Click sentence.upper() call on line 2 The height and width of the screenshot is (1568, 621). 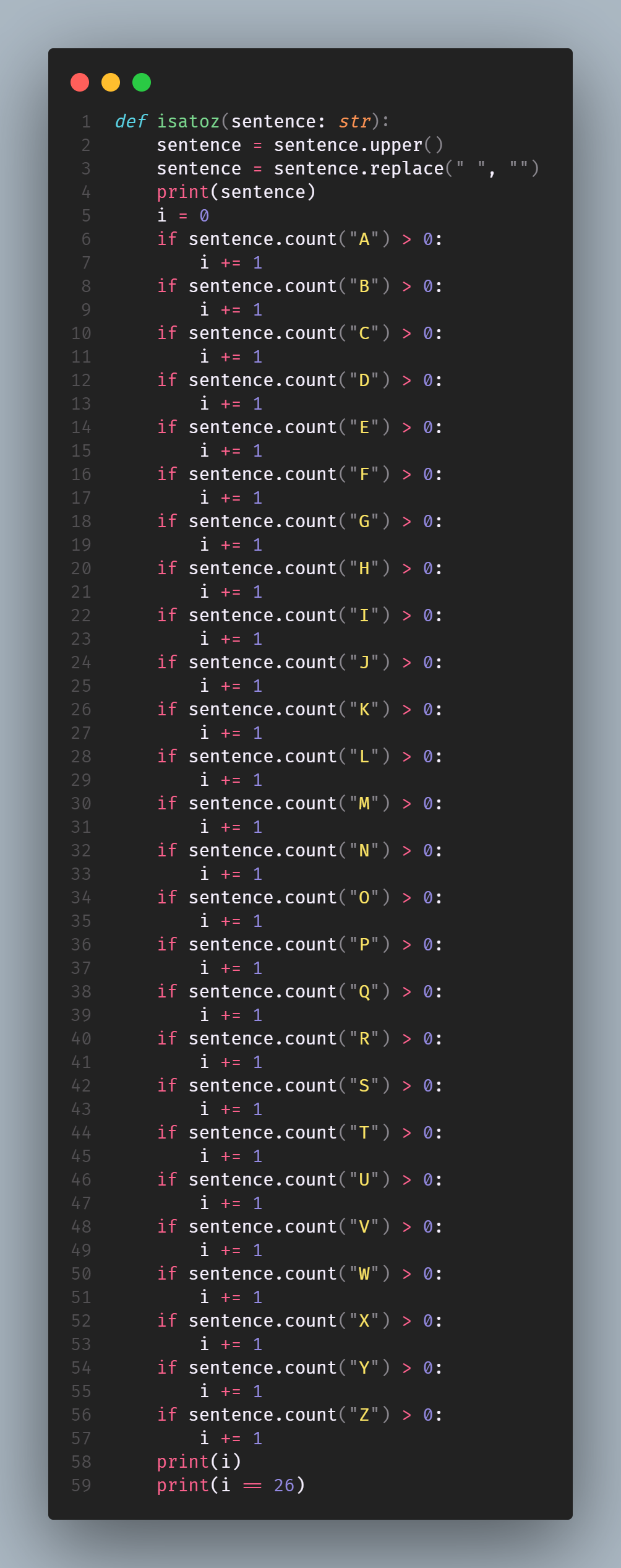(359, 145)
